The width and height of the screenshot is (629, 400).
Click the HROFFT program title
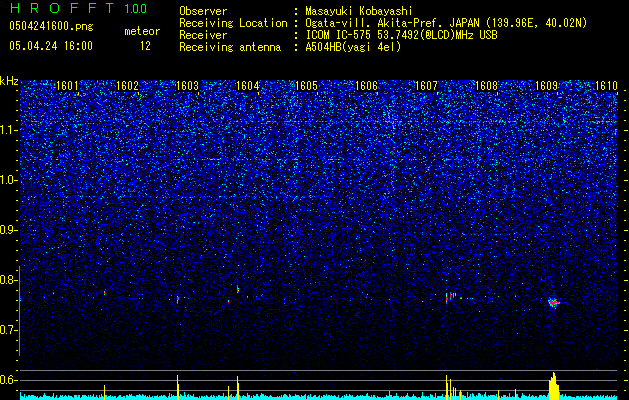coord(61,8)
